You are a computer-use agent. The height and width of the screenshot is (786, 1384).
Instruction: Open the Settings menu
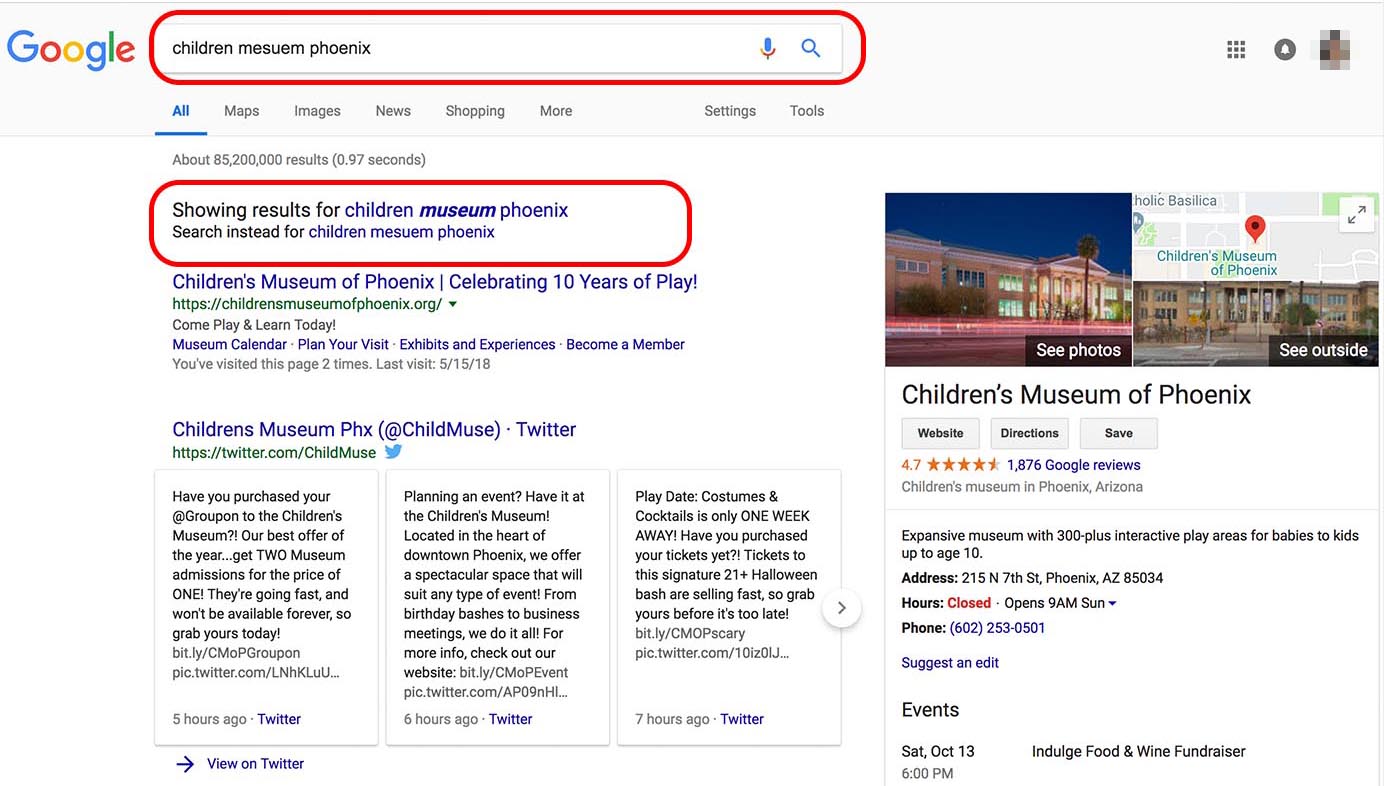tap(730, 111)
